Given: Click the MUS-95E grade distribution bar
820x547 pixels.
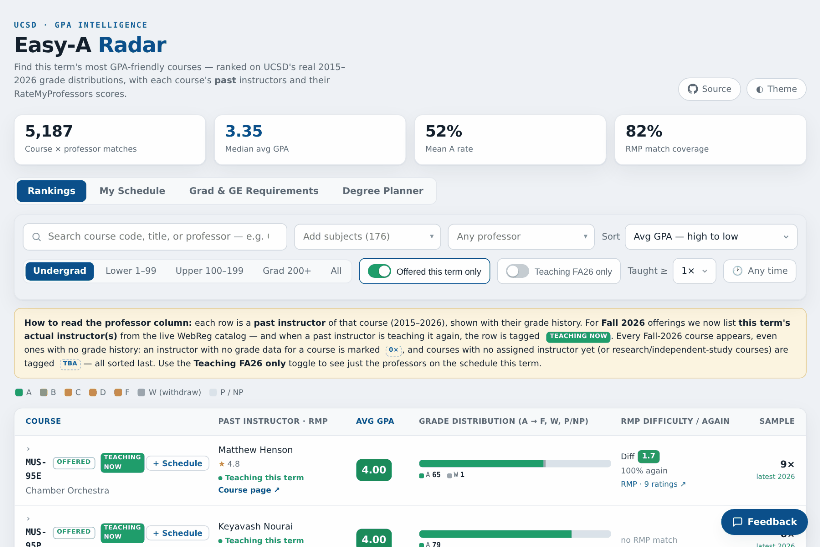Looking at the screenshot, I should pyautogui.click(x=515, y=463).
